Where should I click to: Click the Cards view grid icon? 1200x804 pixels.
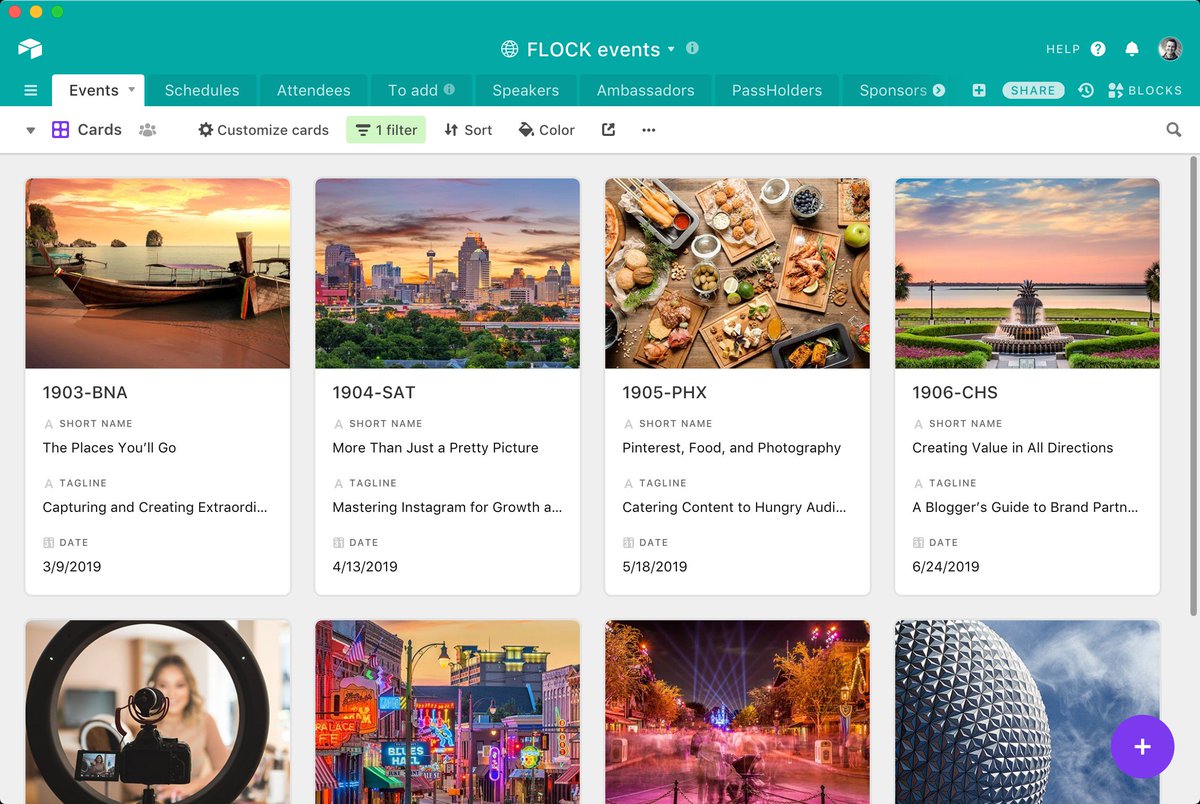tap(60, 130)
